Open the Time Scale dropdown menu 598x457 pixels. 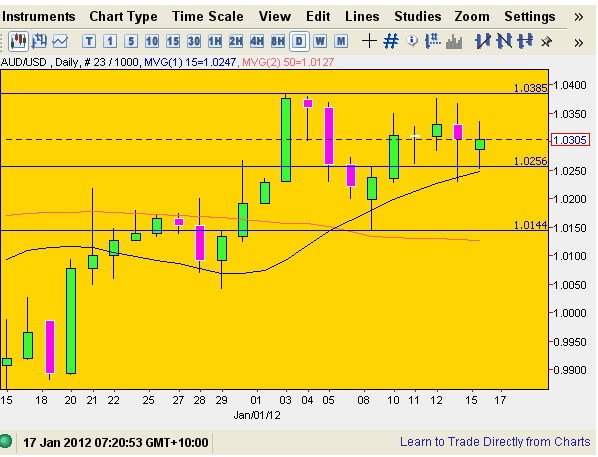tap(207, 16)
